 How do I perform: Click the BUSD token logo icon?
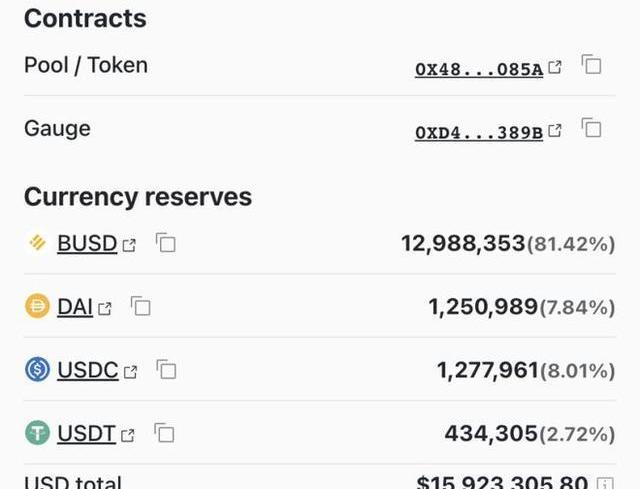(37, 243)
